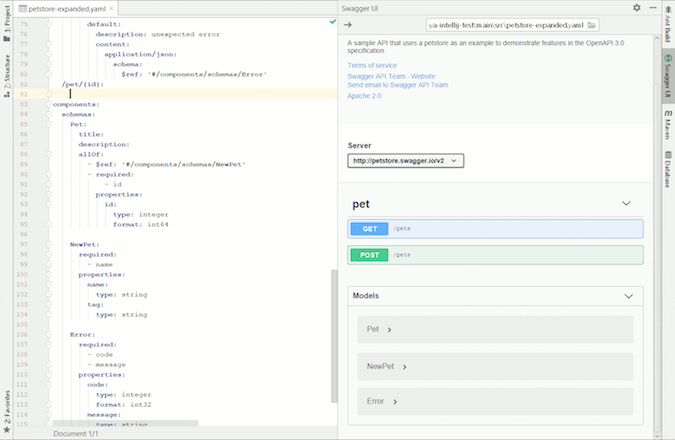Click the arrow icon beside the file path
This screenshot has width=675, height=440.
click(x=347, y=25)
